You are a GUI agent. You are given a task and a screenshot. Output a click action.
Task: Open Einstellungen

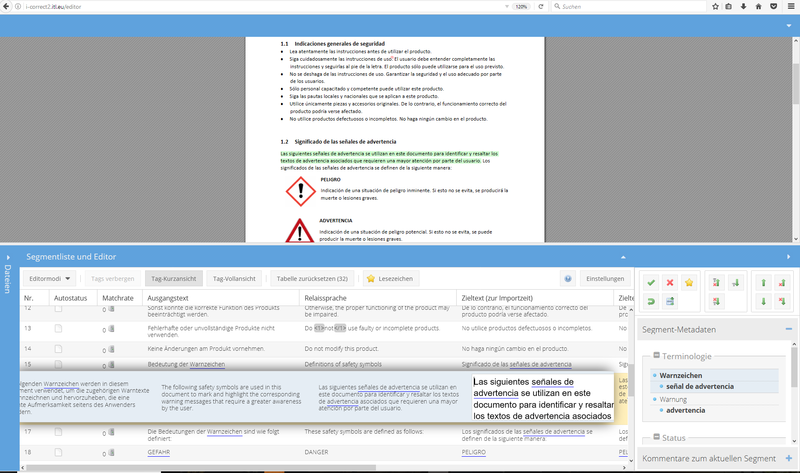(x=605, y=279)
